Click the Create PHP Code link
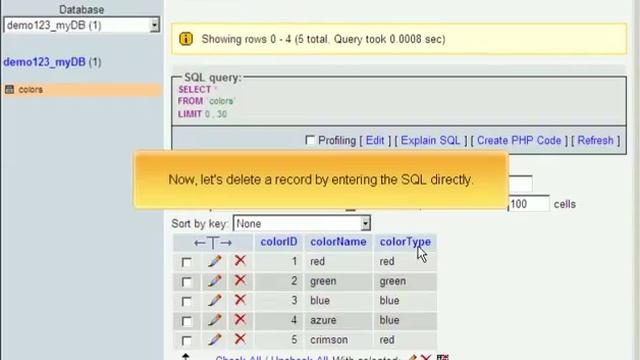The image size is (640, 360). pyautogui.click(x=519, y=140)
